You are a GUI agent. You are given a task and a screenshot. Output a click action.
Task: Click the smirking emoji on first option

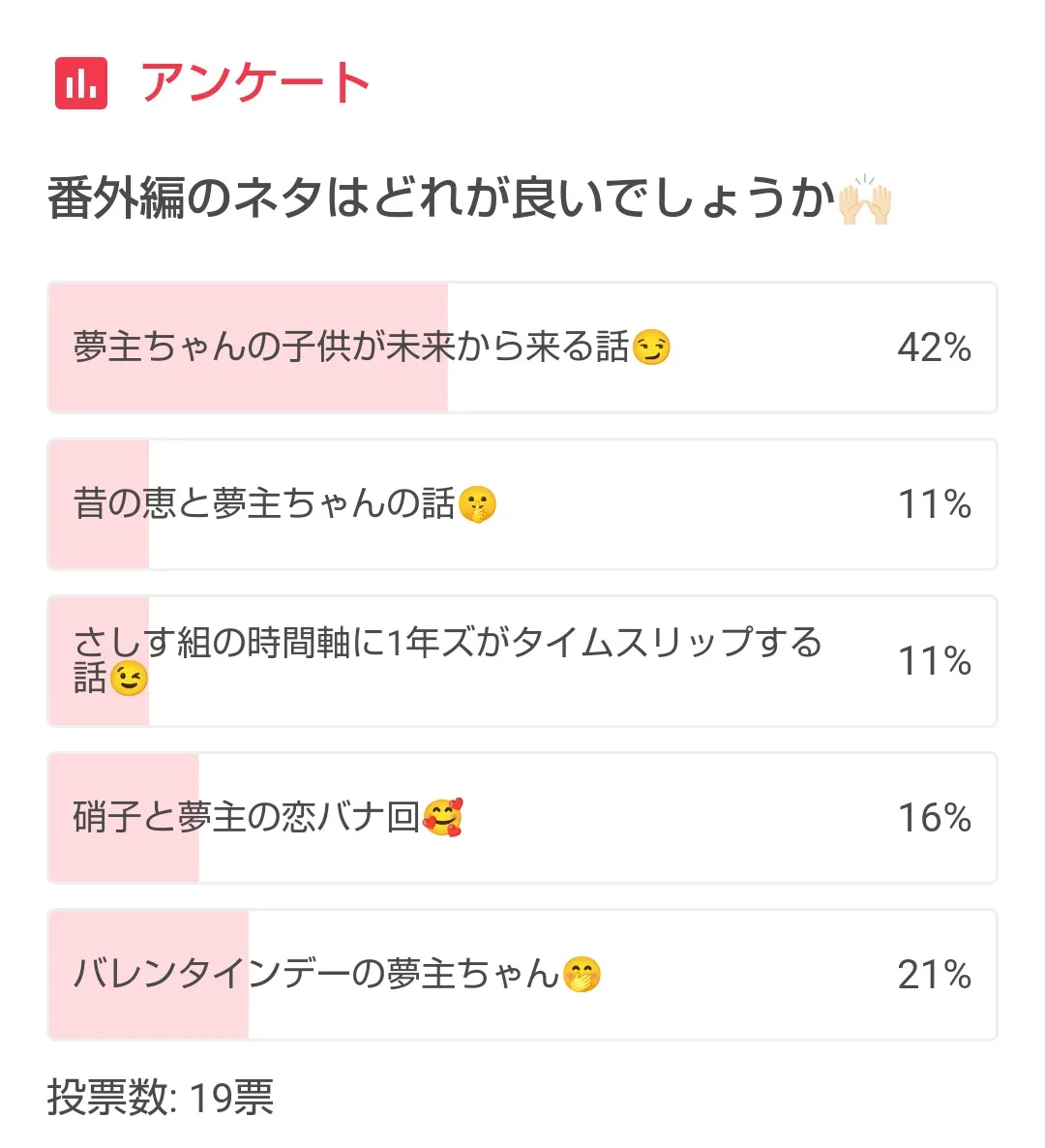(x=651, y=347)
